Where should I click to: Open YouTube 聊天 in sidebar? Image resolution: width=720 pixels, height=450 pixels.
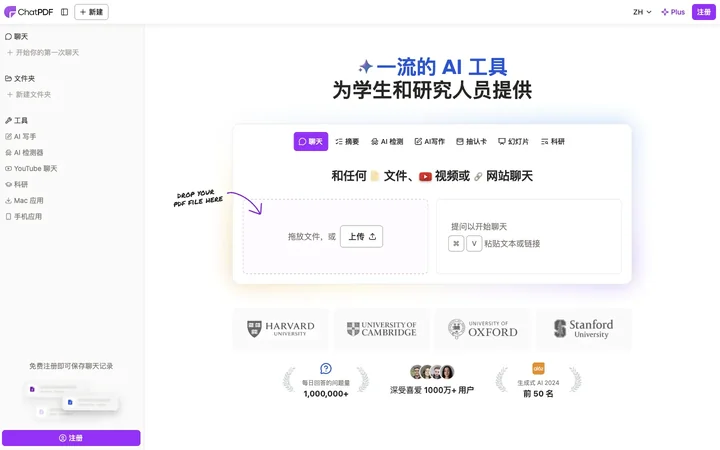tap(31, 169)
